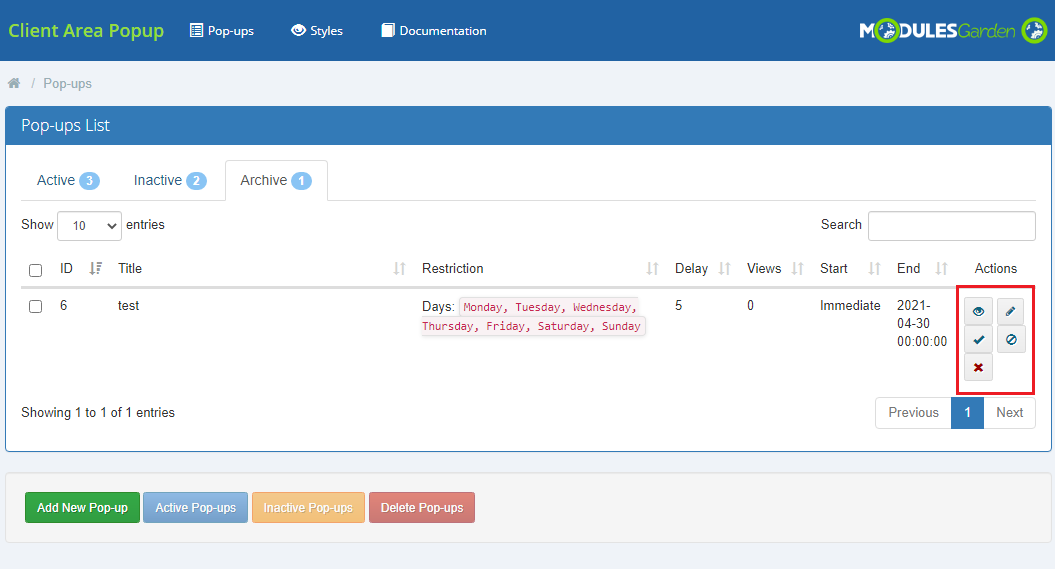This screenshot has height=569, width=1055.
Task: Open Pop-ups in top navigation
Action: [222, 30]
